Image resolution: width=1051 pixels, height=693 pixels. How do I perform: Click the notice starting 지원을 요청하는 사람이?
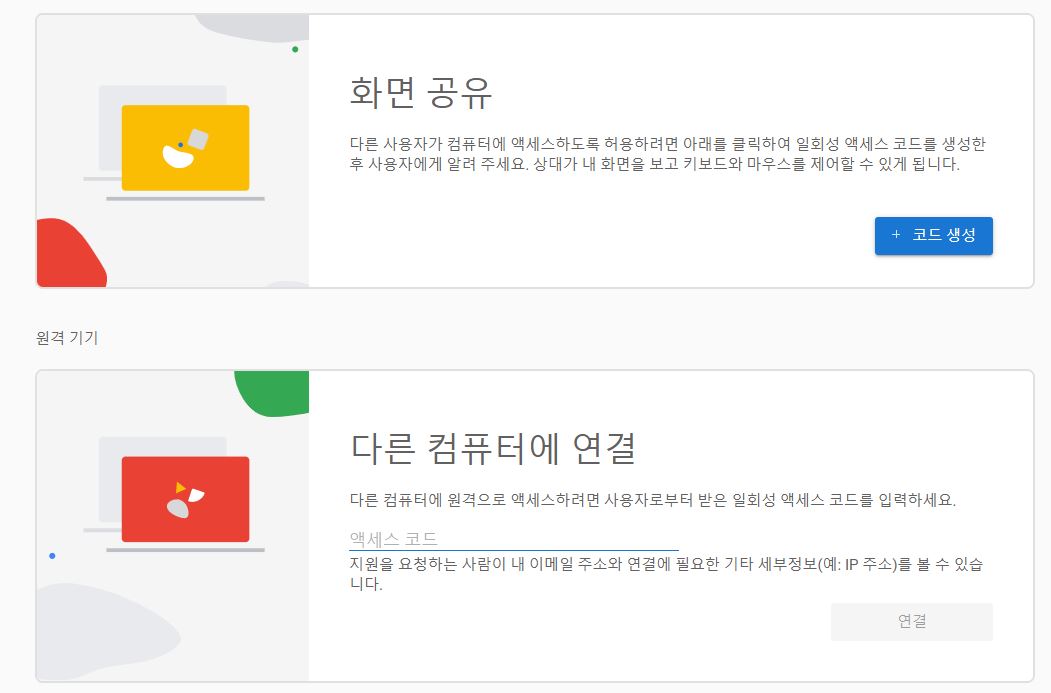(666, 574)
